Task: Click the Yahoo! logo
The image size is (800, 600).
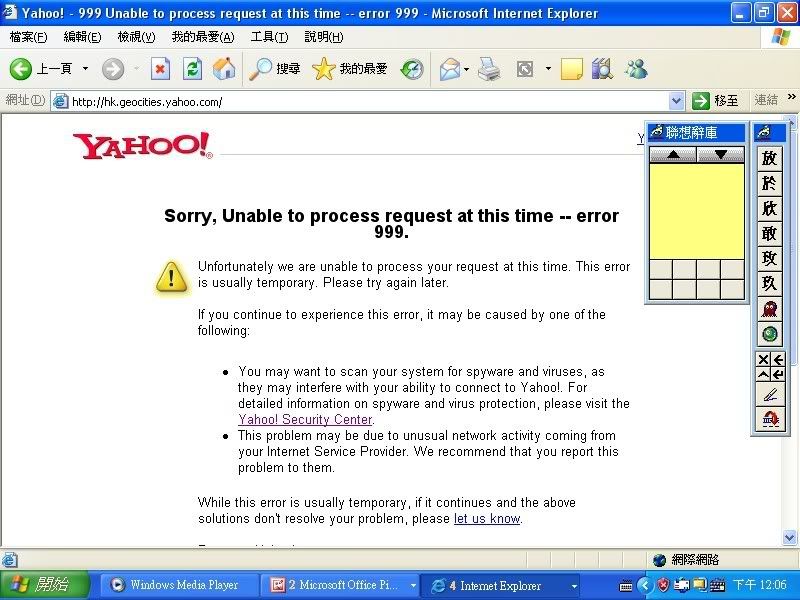Action: (142, 146)
